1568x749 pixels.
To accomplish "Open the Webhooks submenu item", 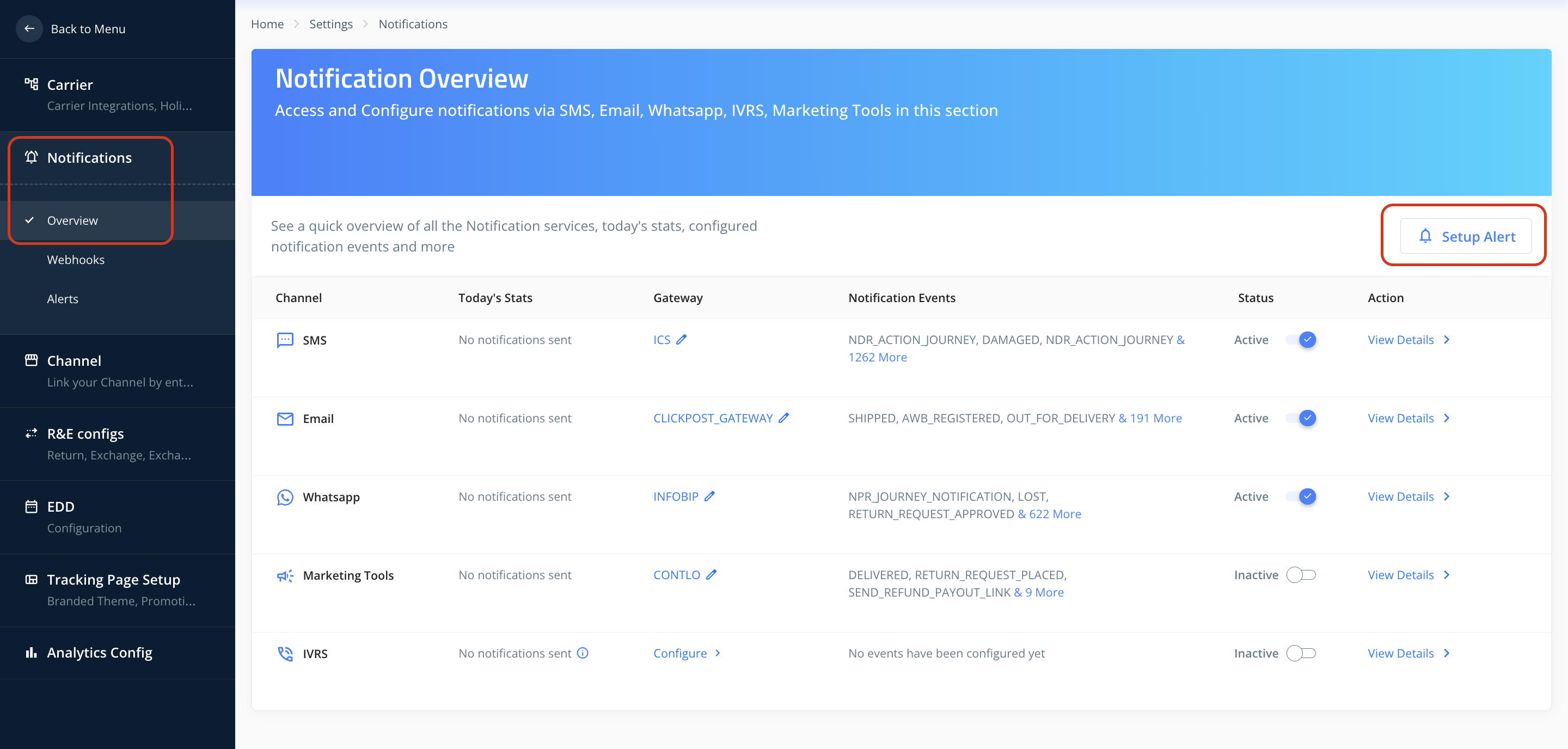I will (76, 260).
